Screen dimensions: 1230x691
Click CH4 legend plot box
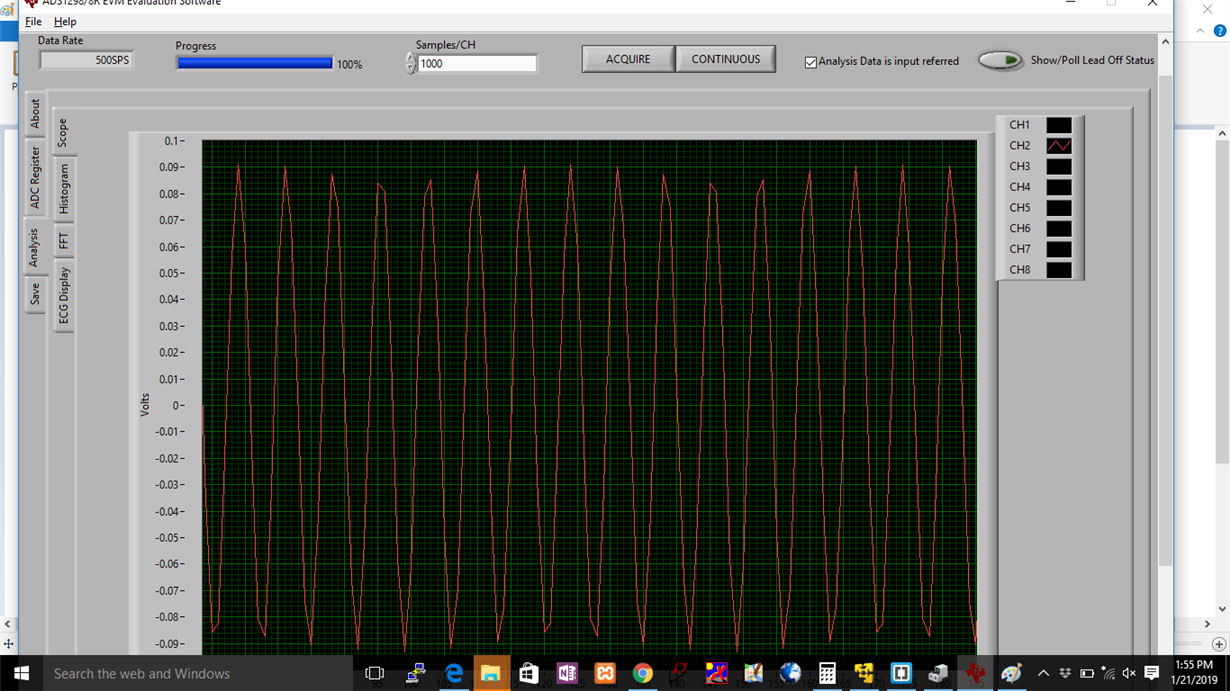tap(1059, 187)
